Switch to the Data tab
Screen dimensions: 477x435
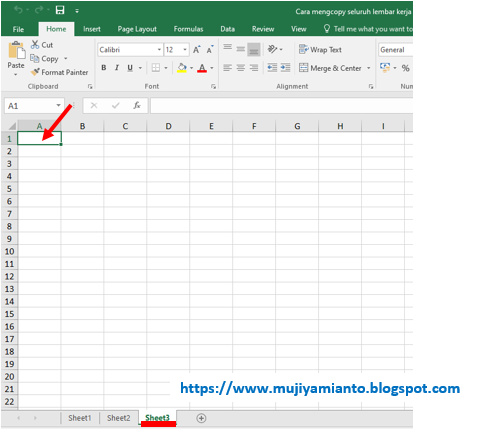coord(227,29)
